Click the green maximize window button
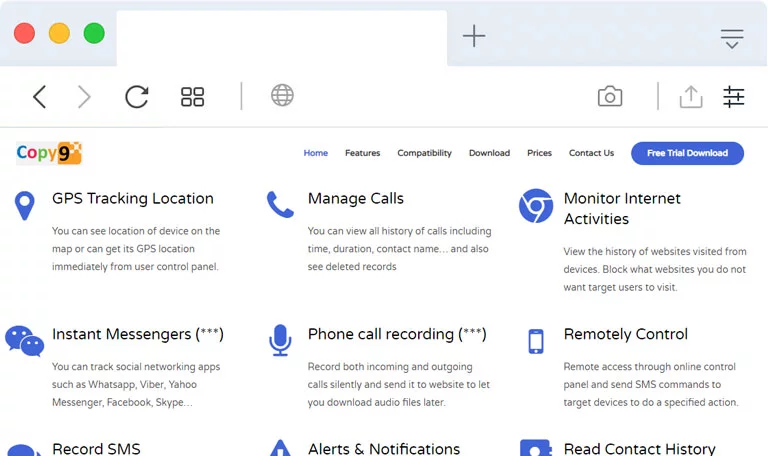 (x=94, y=33)
